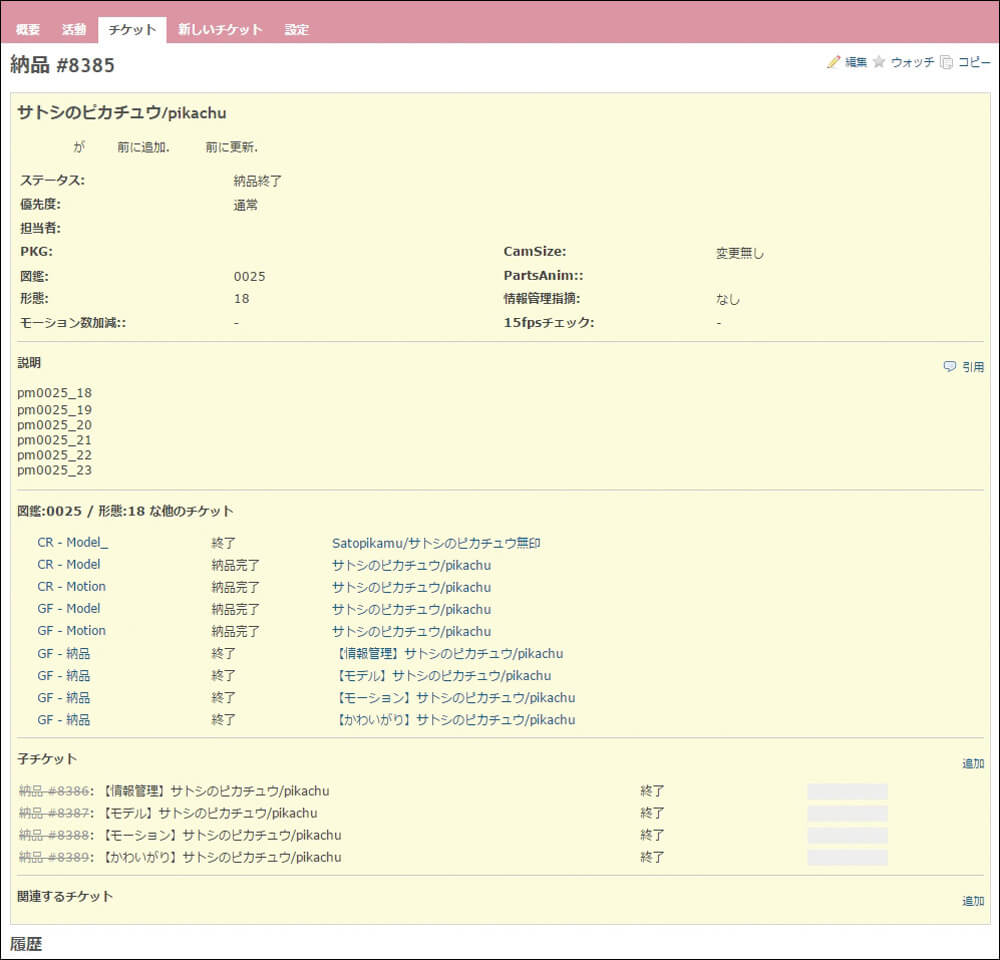Viewport: 1000px width, 960px height.
Task: Click progress bar of ticket #8386
Action: [847, 792]
